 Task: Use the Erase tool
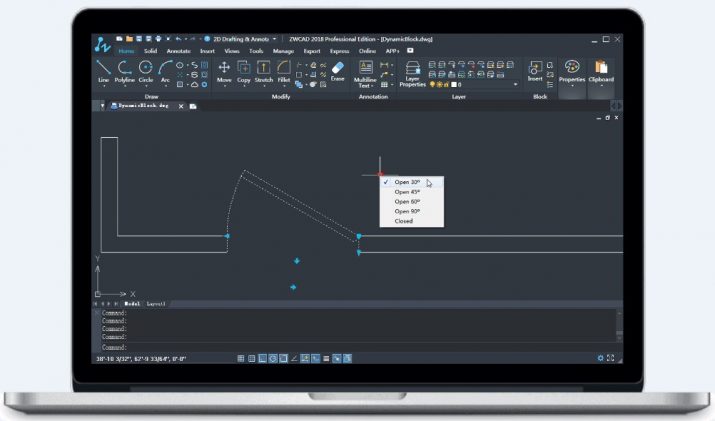337,70
